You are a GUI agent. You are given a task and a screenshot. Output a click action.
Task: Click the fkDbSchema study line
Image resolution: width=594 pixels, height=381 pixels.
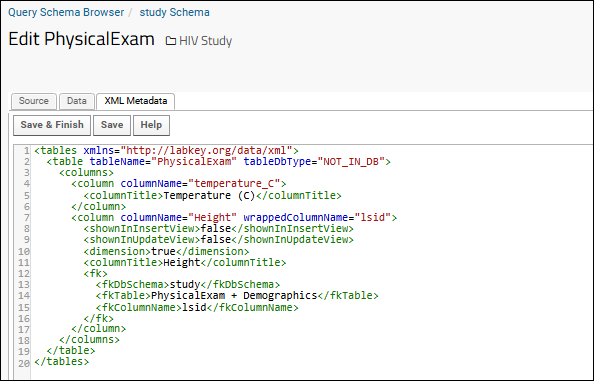[x=188, y=284]
